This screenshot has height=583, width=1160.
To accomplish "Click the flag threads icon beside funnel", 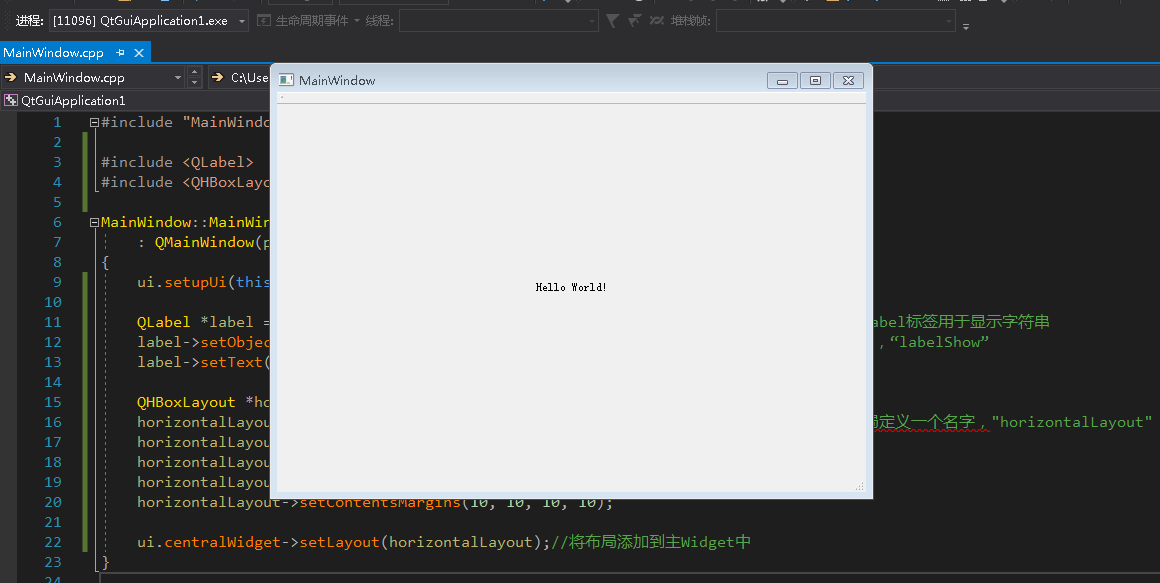I will [634, 21].
